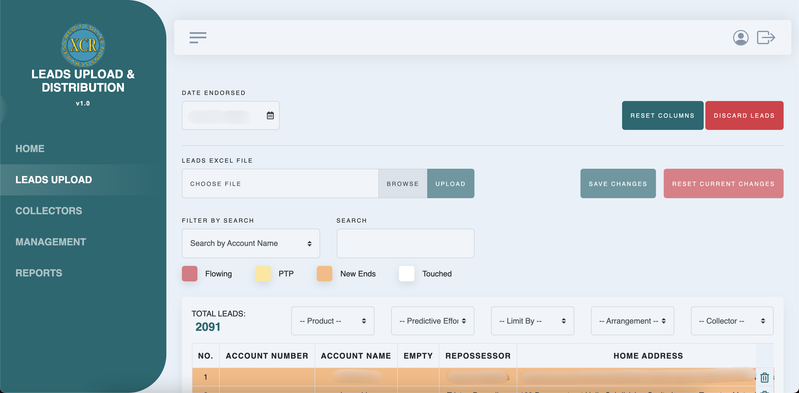
Task: Browse for a leads Excel file
Action: pos(403,184)
